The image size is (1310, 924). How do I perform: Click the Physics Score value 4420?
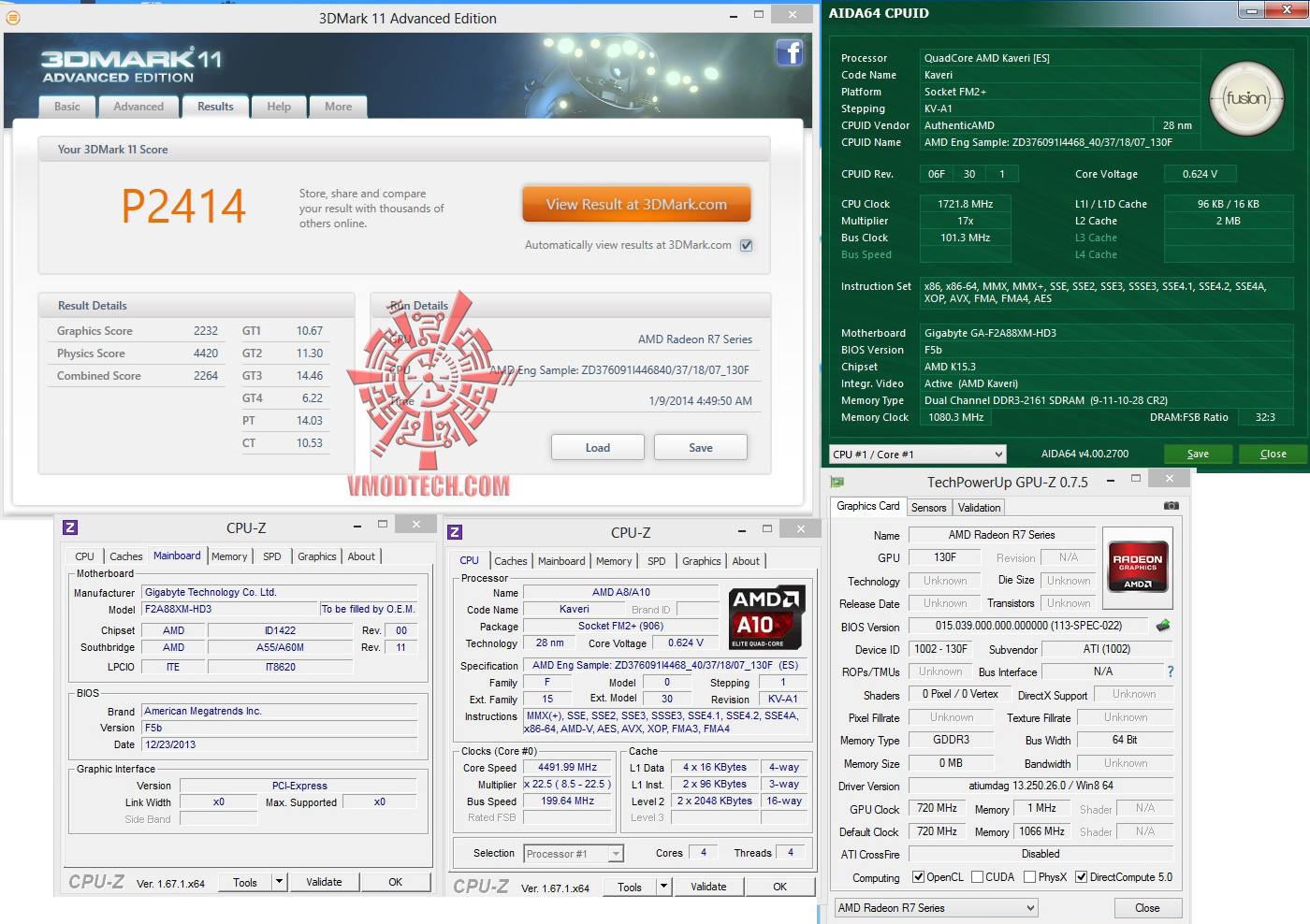tap(206, 354)
